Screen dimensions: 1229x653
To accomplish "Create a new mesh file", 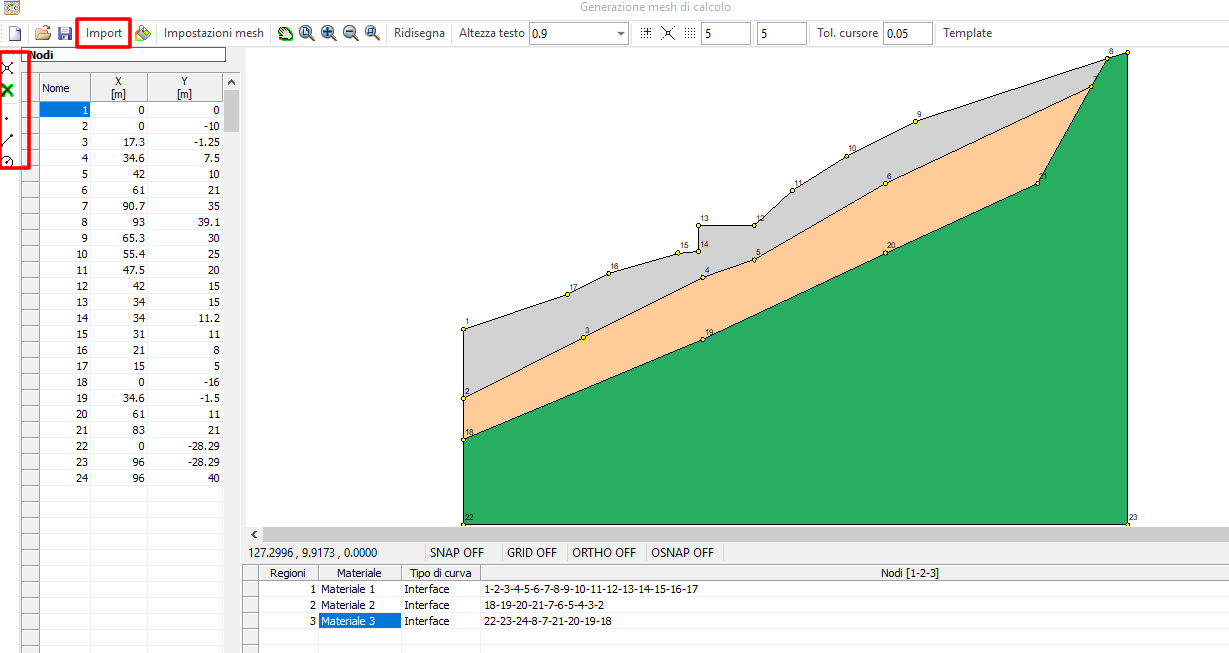I will click(x=14, y=33).
